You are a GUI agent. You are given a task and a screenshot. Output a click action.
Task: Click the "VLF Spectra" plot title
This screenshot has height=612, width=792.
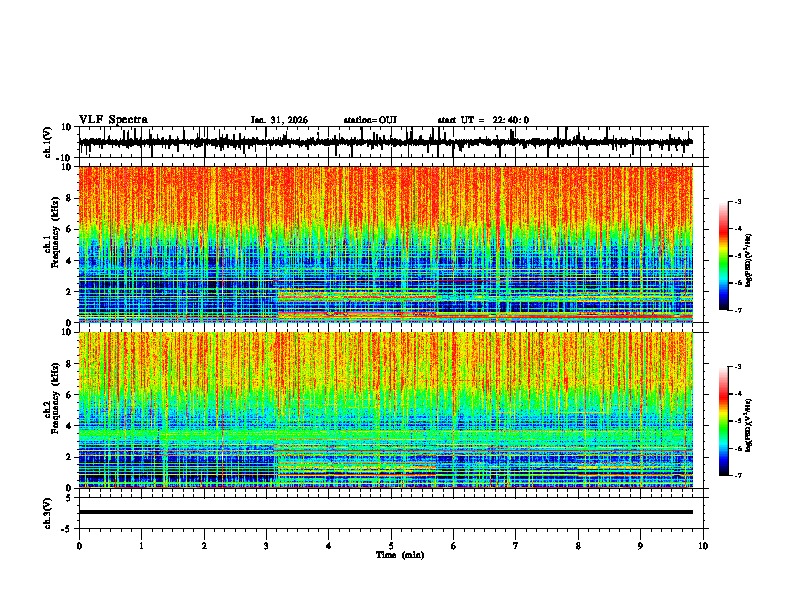point(113,120)
